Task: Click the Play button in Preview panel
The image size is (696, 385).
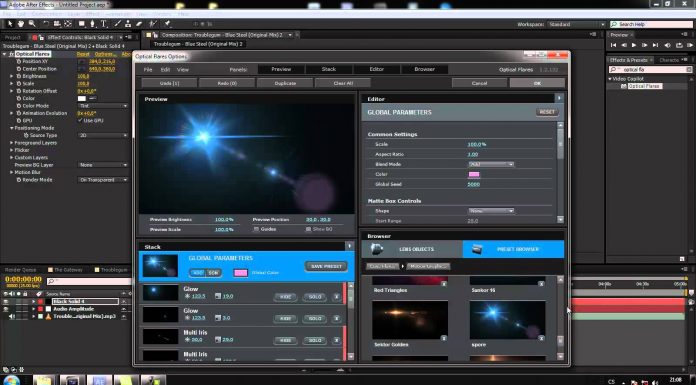Action: click(x=634, y=45)
